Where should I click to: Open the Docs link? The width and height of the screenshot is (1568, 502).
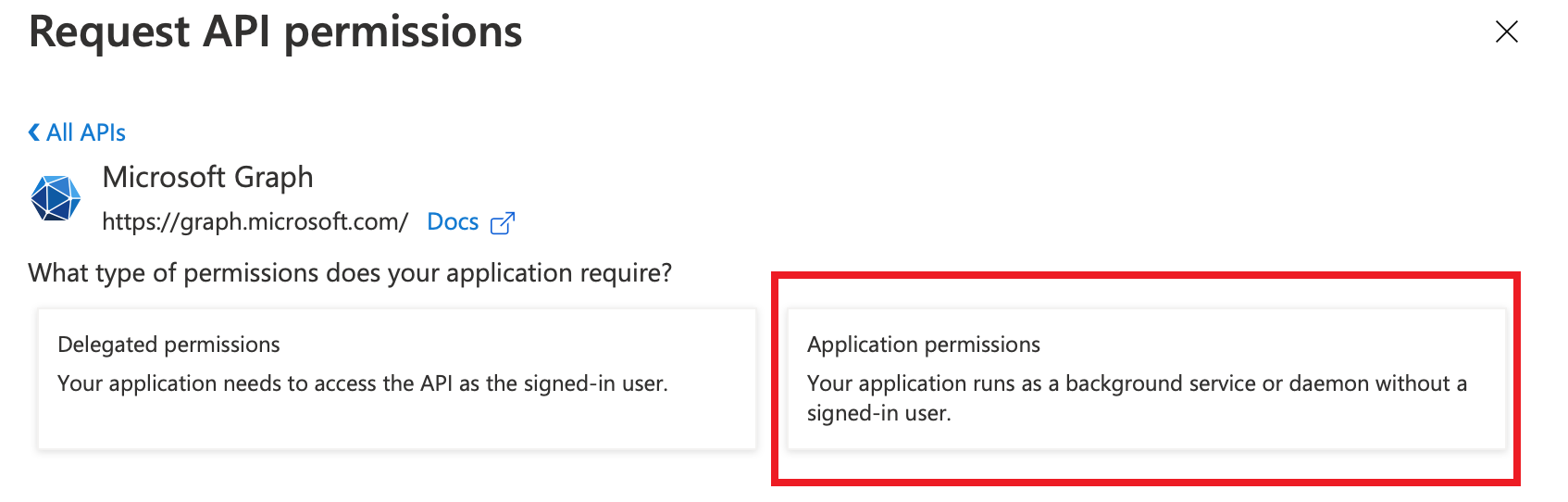pos(453,222)
